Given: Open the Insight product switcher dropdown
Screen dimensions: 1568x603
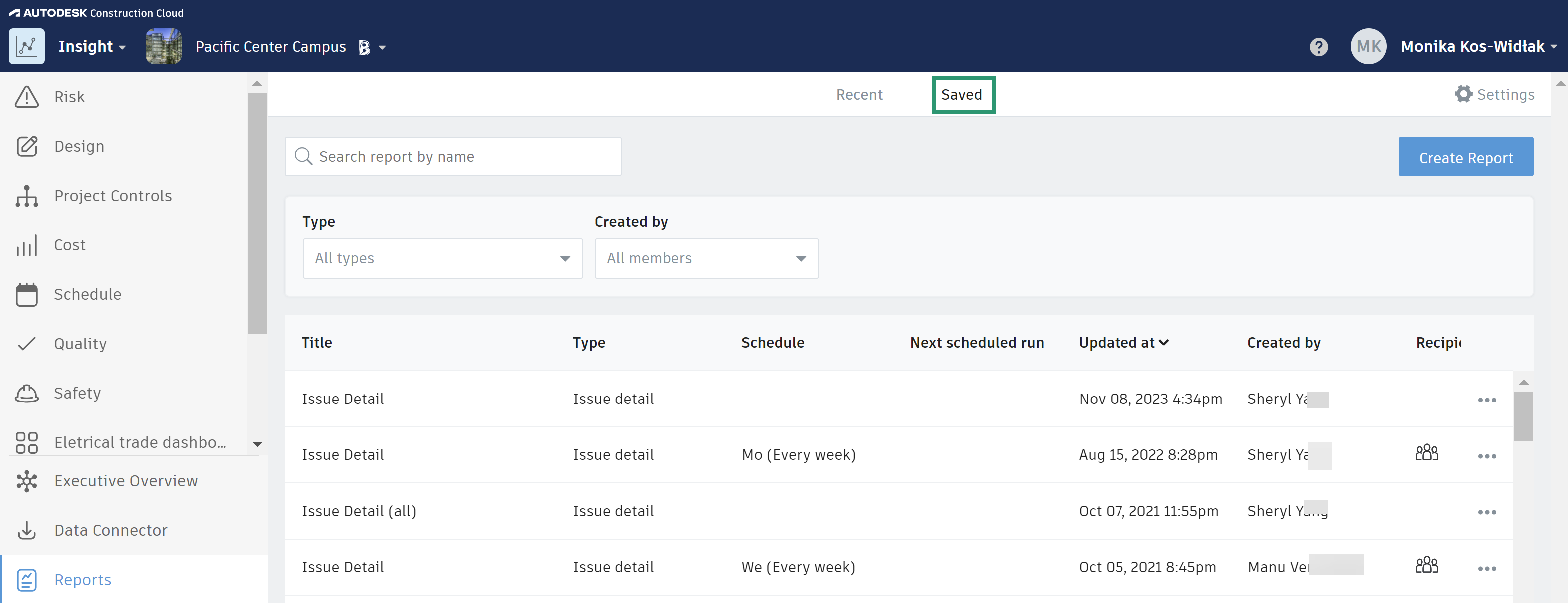Looking at the screenshot, I should pyautogui.click(x=92, y=47).
